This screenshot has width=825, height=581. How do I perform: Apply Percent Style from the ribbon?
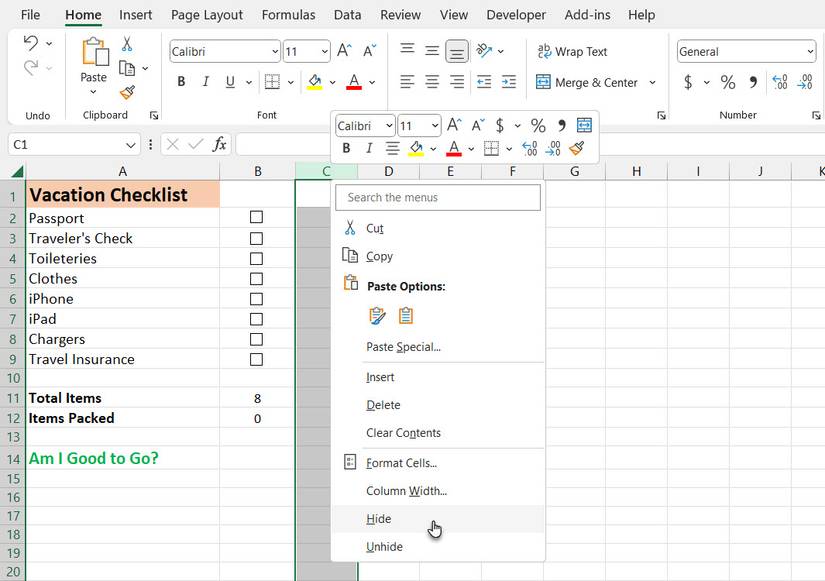click(728, 82)
